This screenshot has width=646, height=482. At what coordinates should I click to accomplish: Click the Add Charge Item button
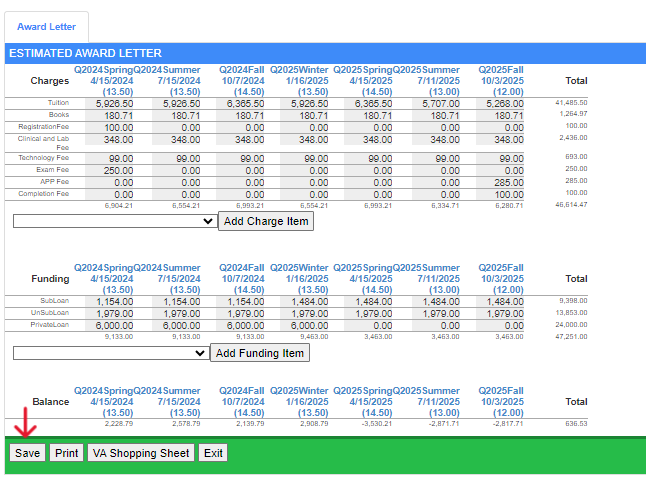(265, 221)
